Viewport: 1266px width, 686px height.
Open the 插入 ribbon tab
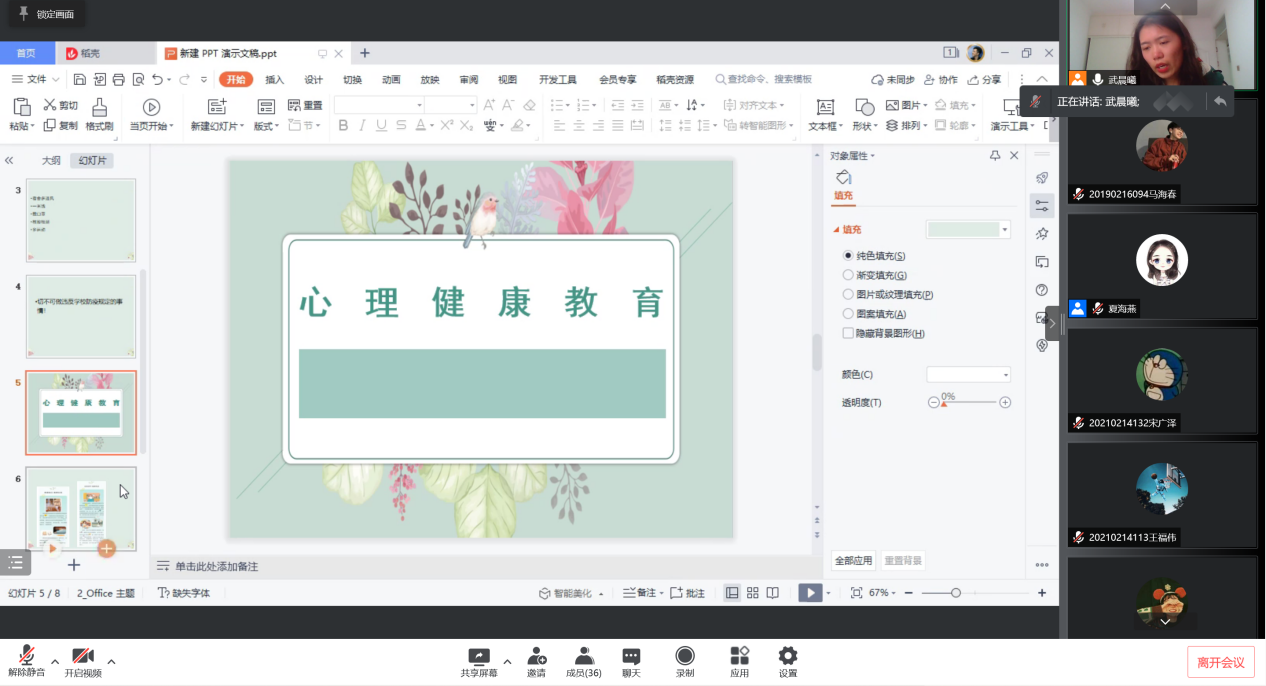coord(274,80)
